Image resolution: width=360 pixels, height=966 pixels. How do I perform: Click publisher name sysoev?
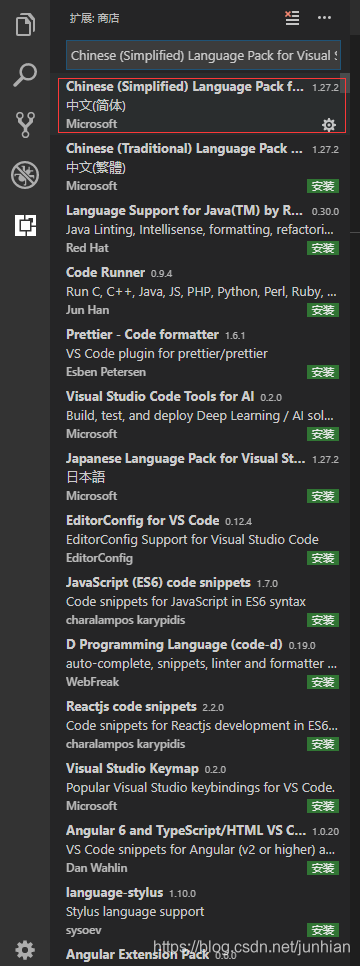pos(83,930)
